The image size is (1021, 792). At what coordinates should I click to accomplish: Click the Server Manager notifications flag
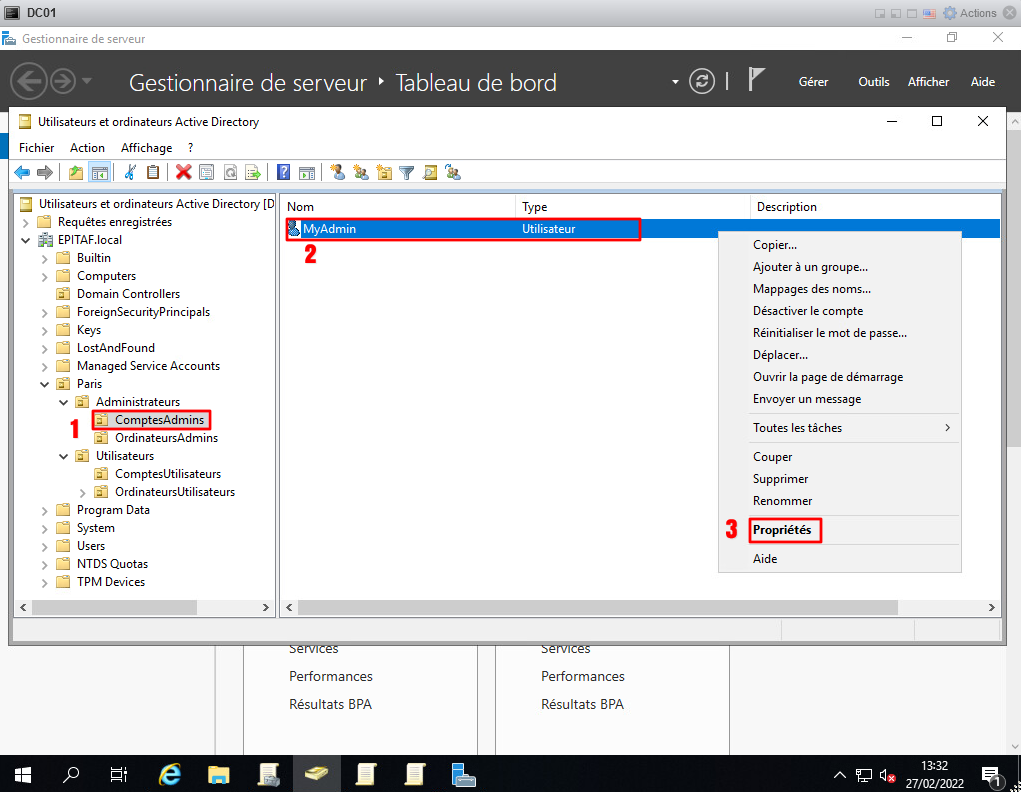coord(757,81)
